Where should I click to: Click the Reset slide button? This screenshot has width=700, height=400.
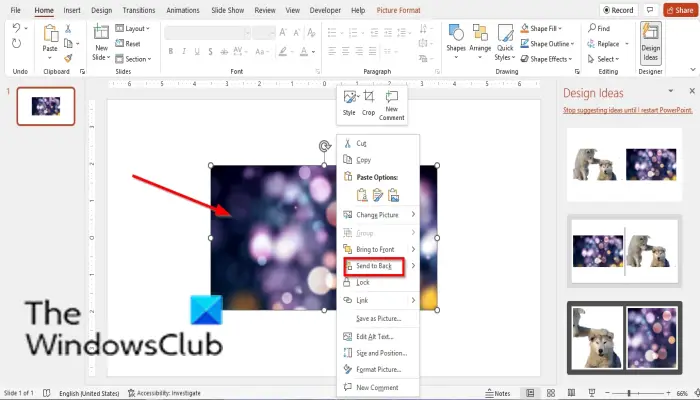tap(128, 44)
